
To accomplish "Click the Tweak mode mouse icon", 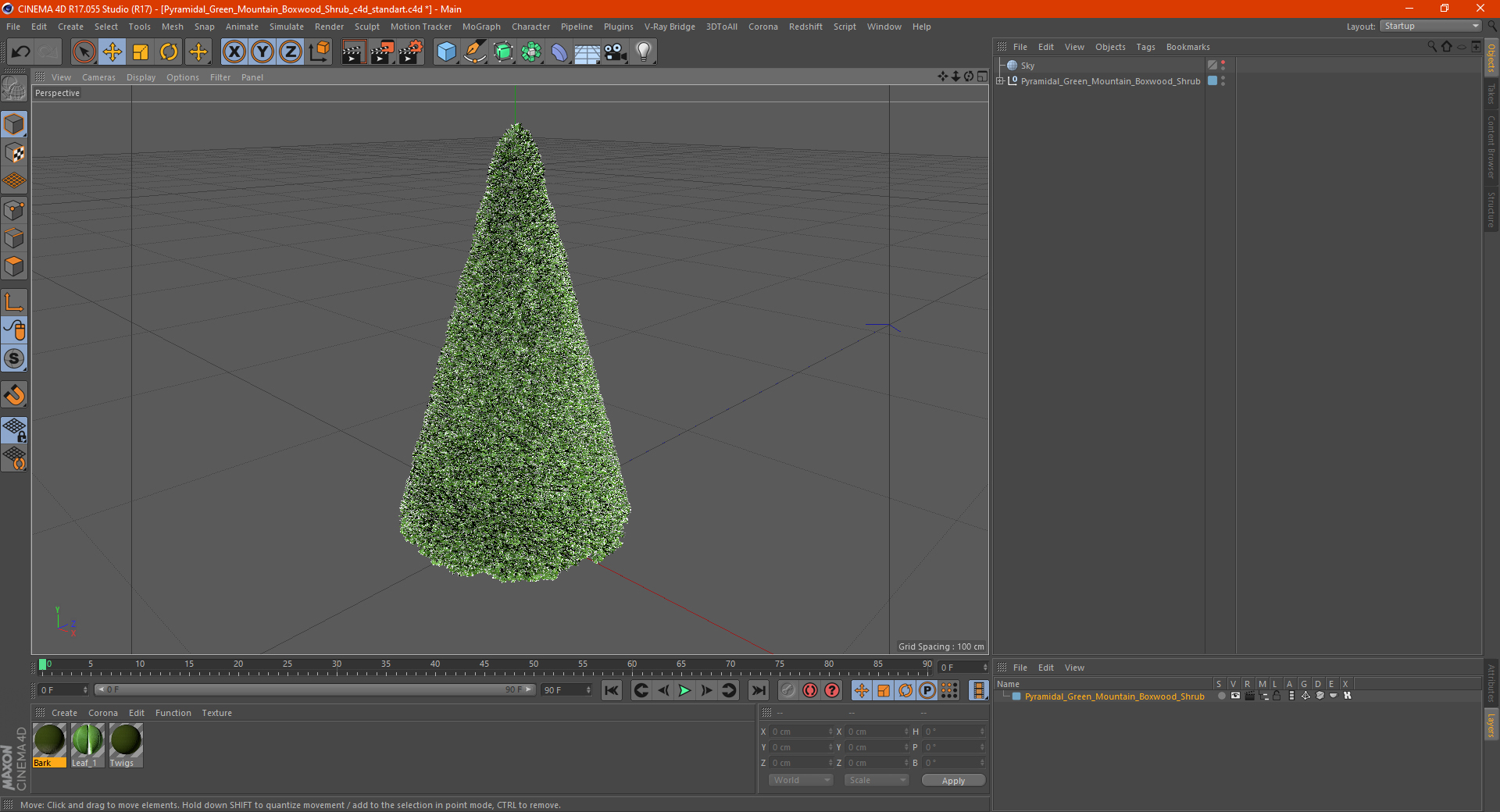I will coord(14,330).
